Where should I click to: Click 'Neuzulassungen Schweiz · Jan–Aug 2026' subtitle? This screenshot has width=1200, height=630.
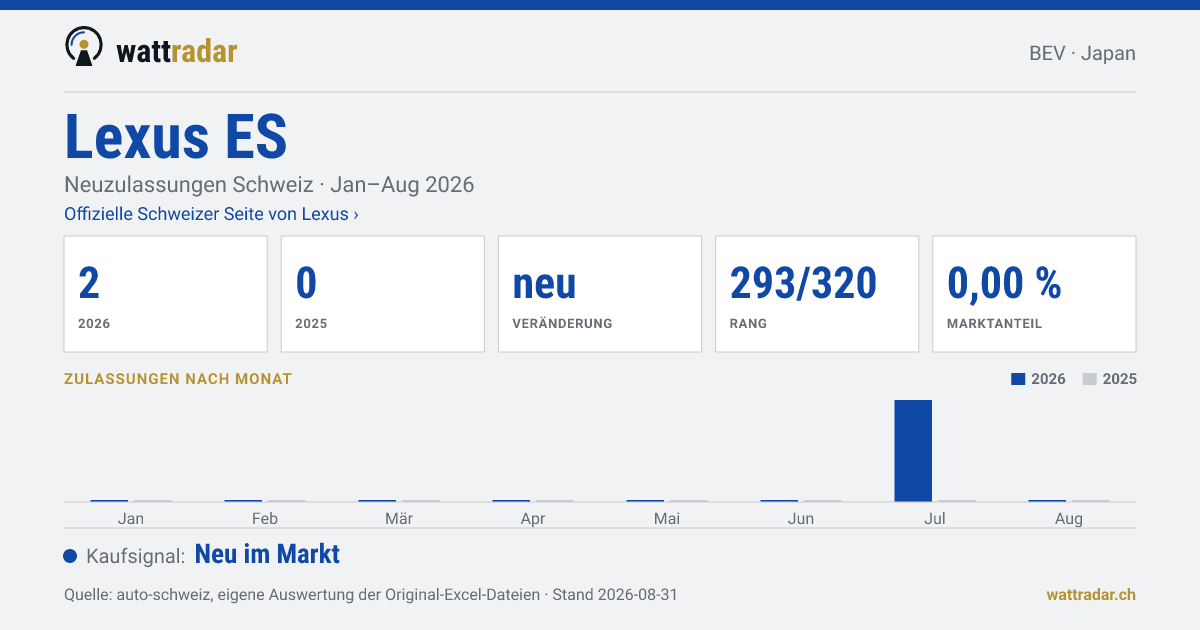(269, 185)
